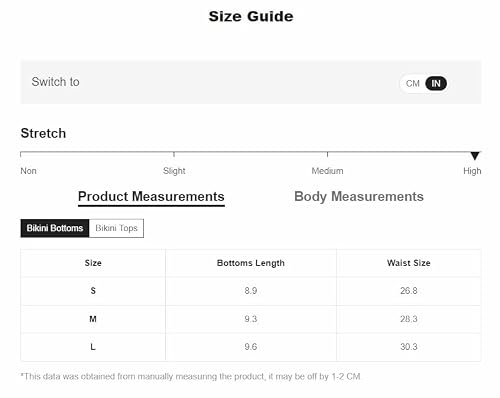Image resolution: width=500 pixels, height=398 pixels.
Task: Select the Bikini Bottoms button
Action: coord(55,228)
